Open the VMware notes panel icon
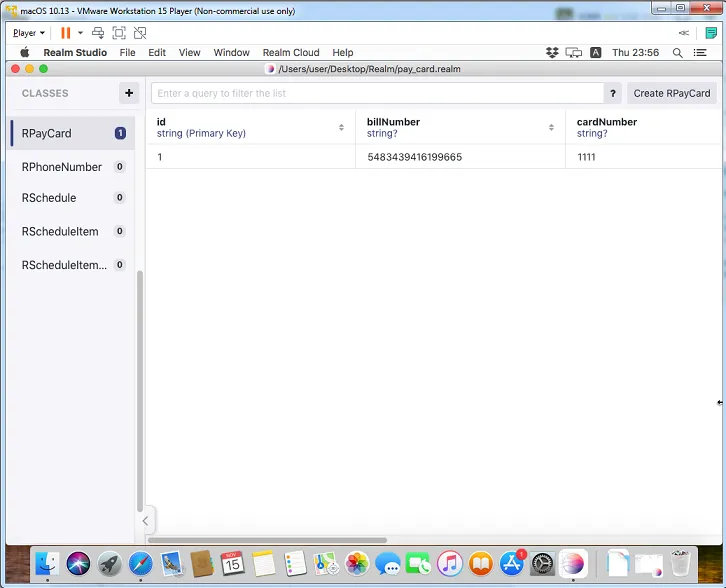This screenshot has height=588, width=726. (x=711, y=33)
